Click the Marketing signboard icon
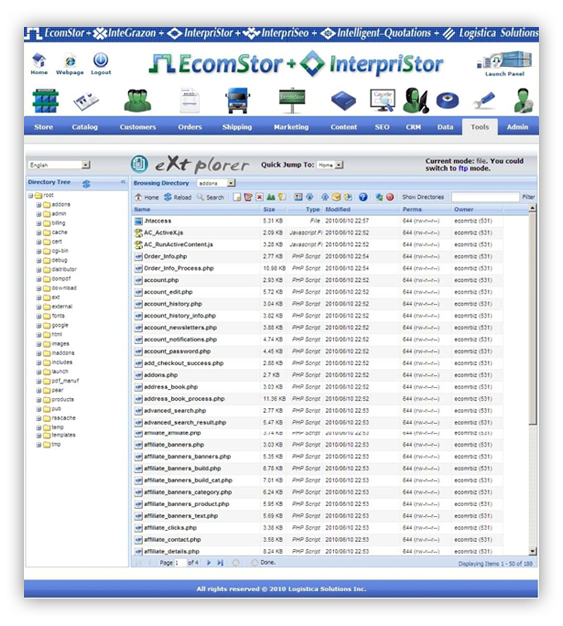Image resolution: width=563 pixels, height=626 pixels. pos(292,100)
